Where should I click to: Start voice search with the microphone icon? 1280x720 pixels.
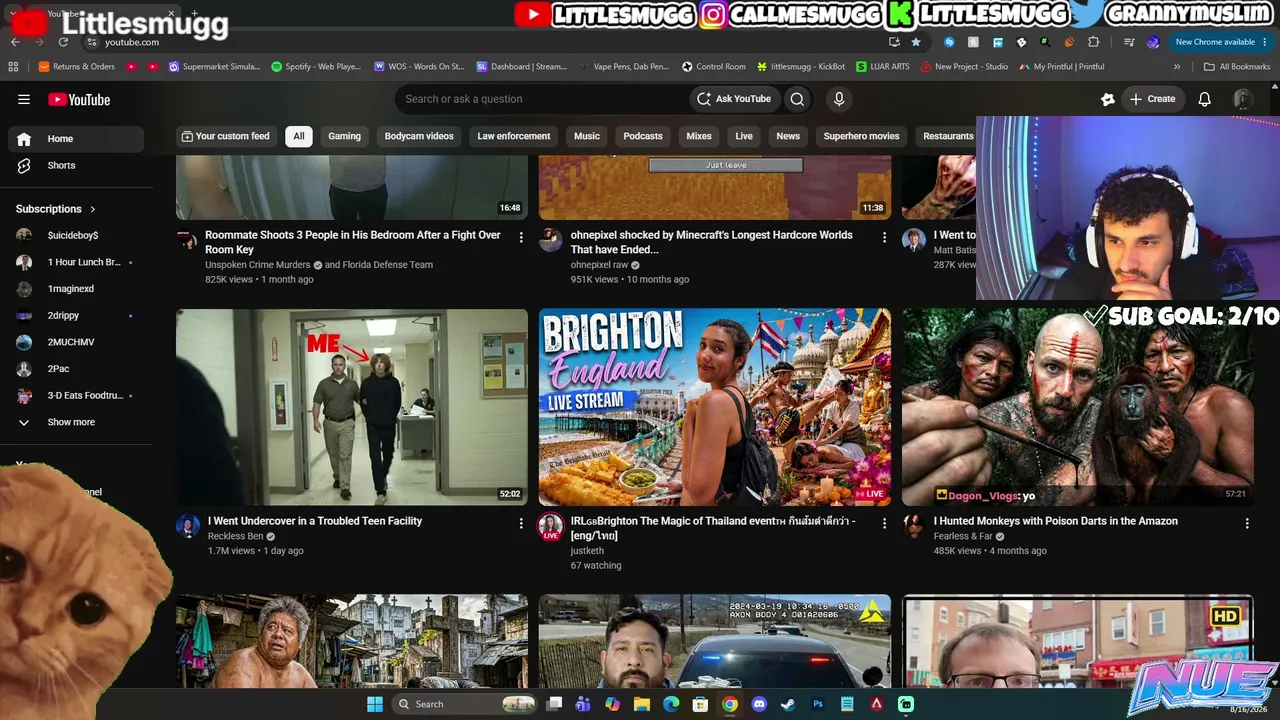pyautogui.click(x=839, y=99)
